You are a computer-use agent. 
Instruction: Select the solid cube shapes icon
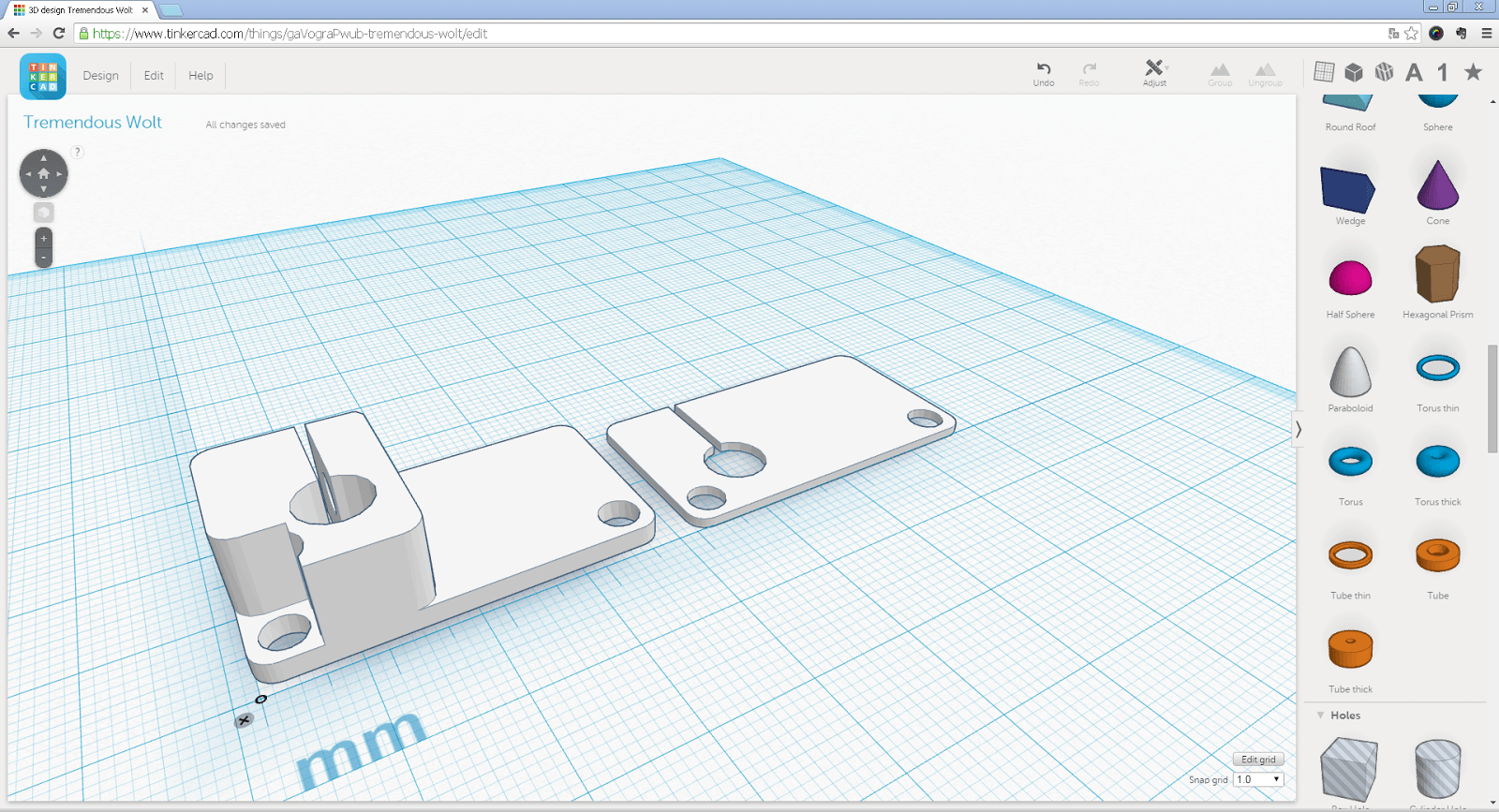1354,72
